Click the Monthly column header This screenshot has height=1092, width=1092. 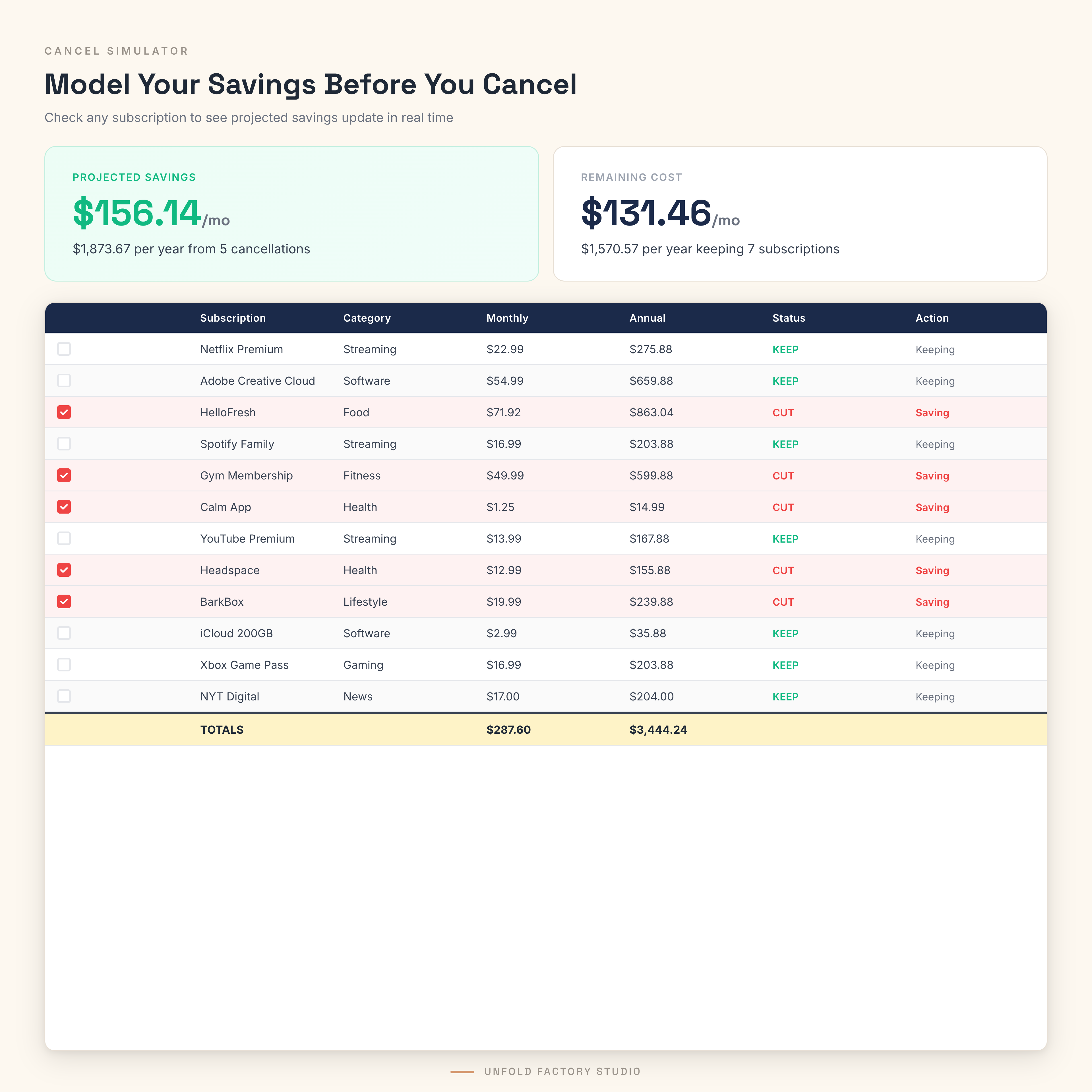[507, 318]
